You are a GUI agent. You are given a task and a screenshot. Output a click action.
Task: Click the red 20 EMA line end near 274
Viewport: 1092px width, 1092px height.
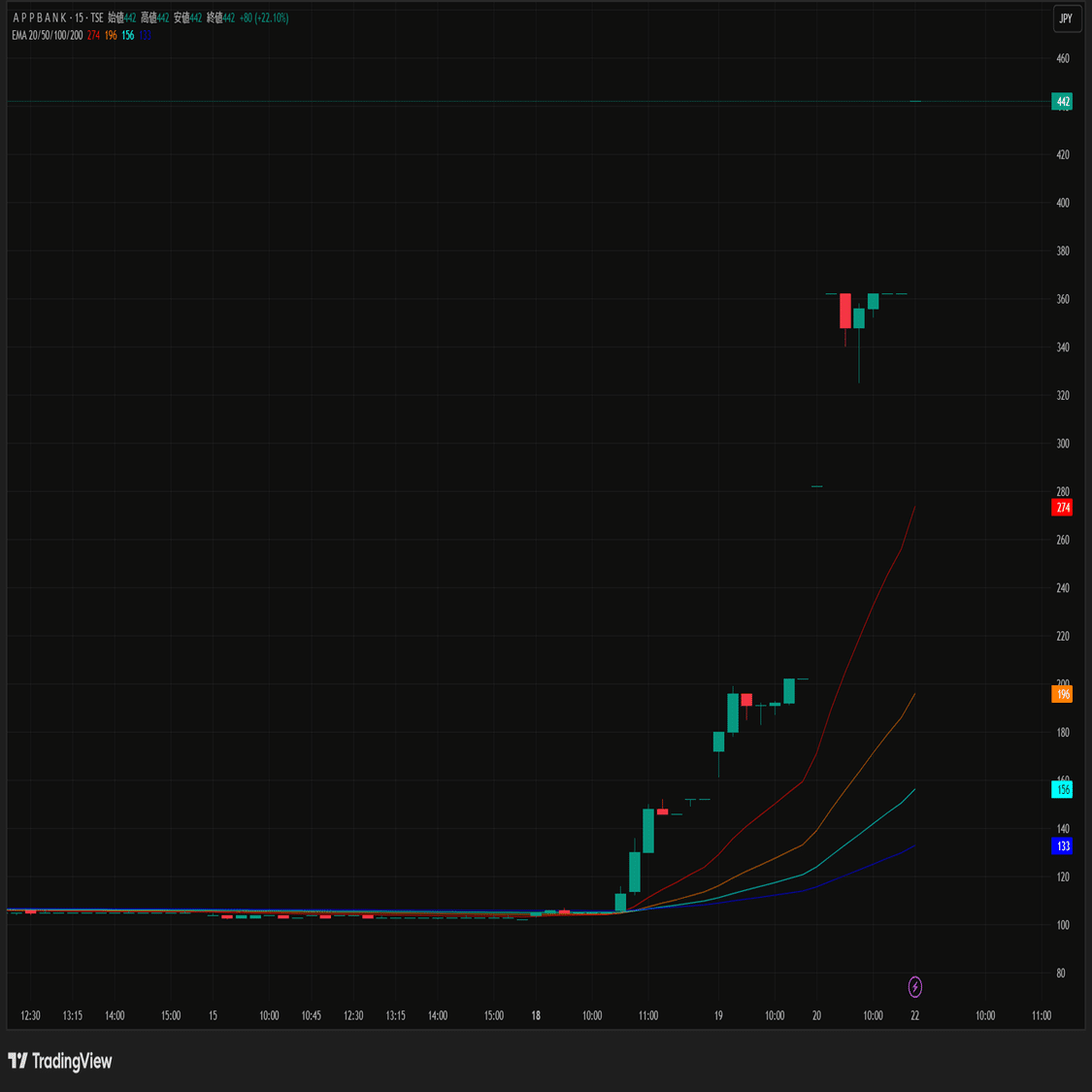point(913,508)
